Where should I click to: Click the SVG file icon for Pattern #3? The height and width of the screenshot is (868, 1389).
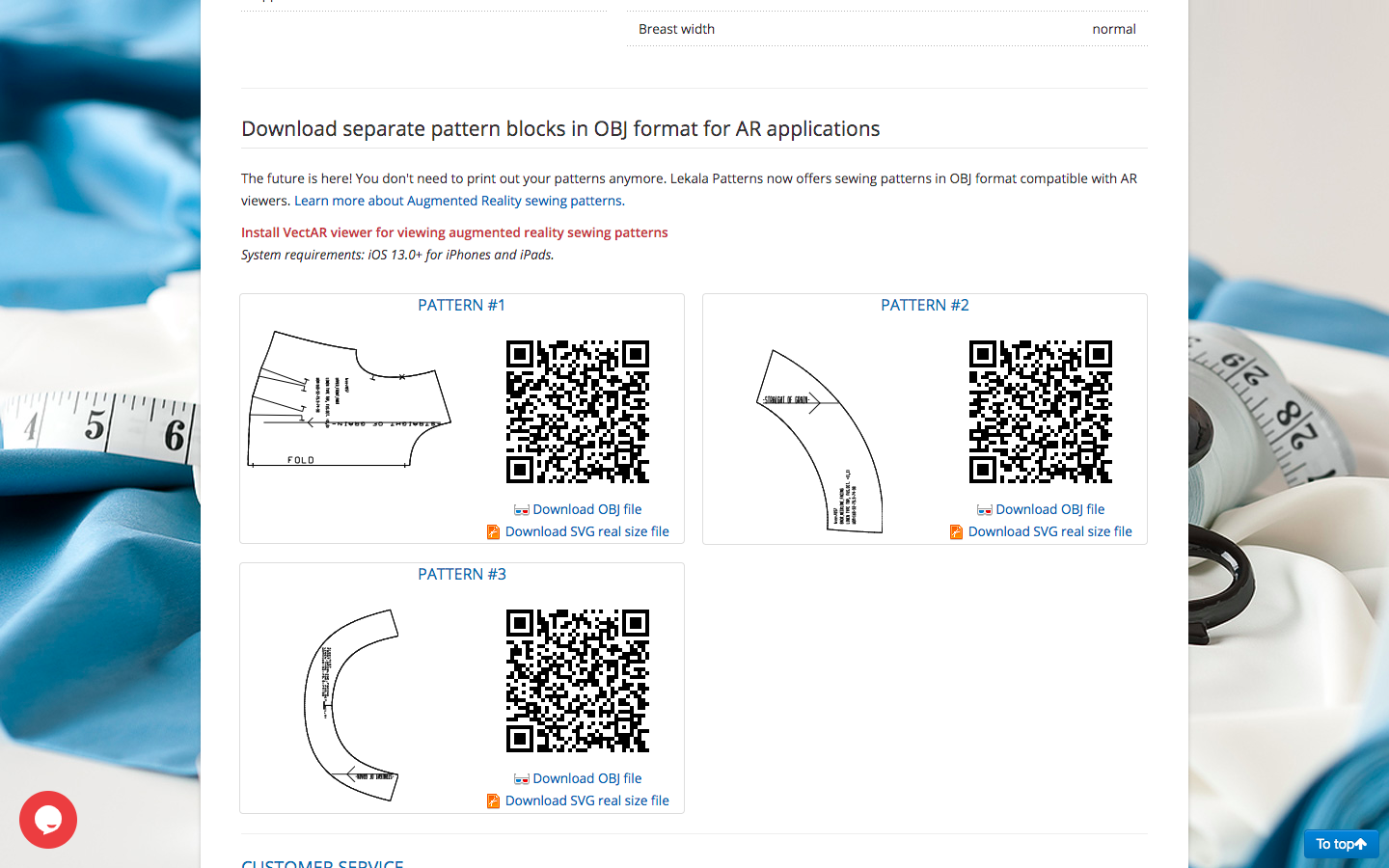(493, 801)
